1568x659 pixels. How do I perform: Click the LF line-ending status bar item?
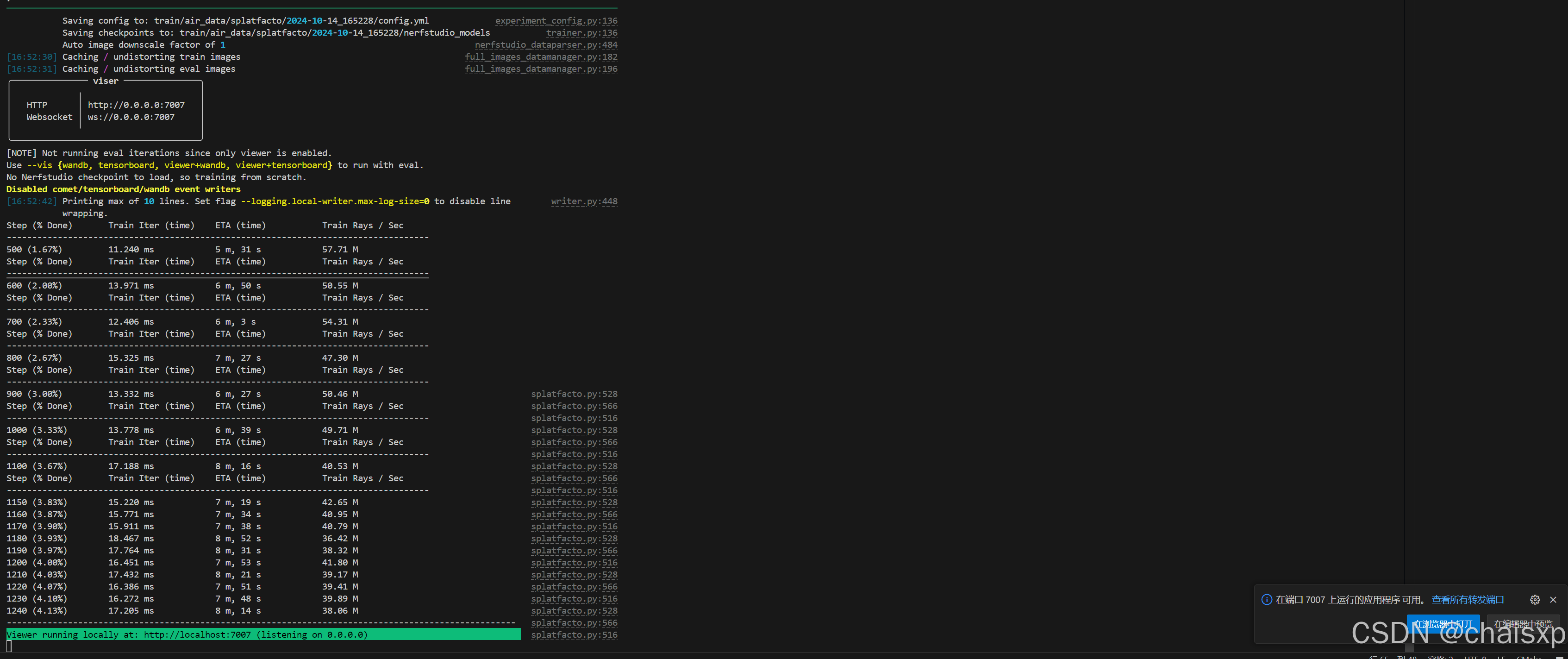[1501, 657]
